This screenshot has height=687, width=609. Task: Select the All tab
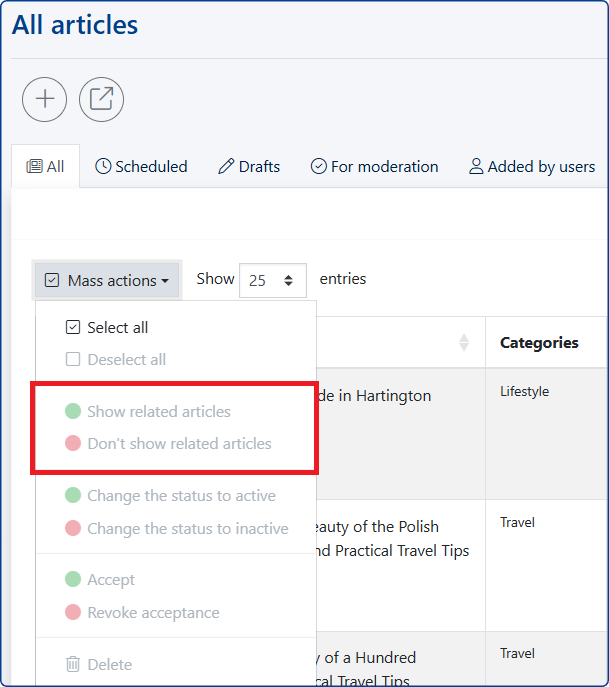coord(45,167)
